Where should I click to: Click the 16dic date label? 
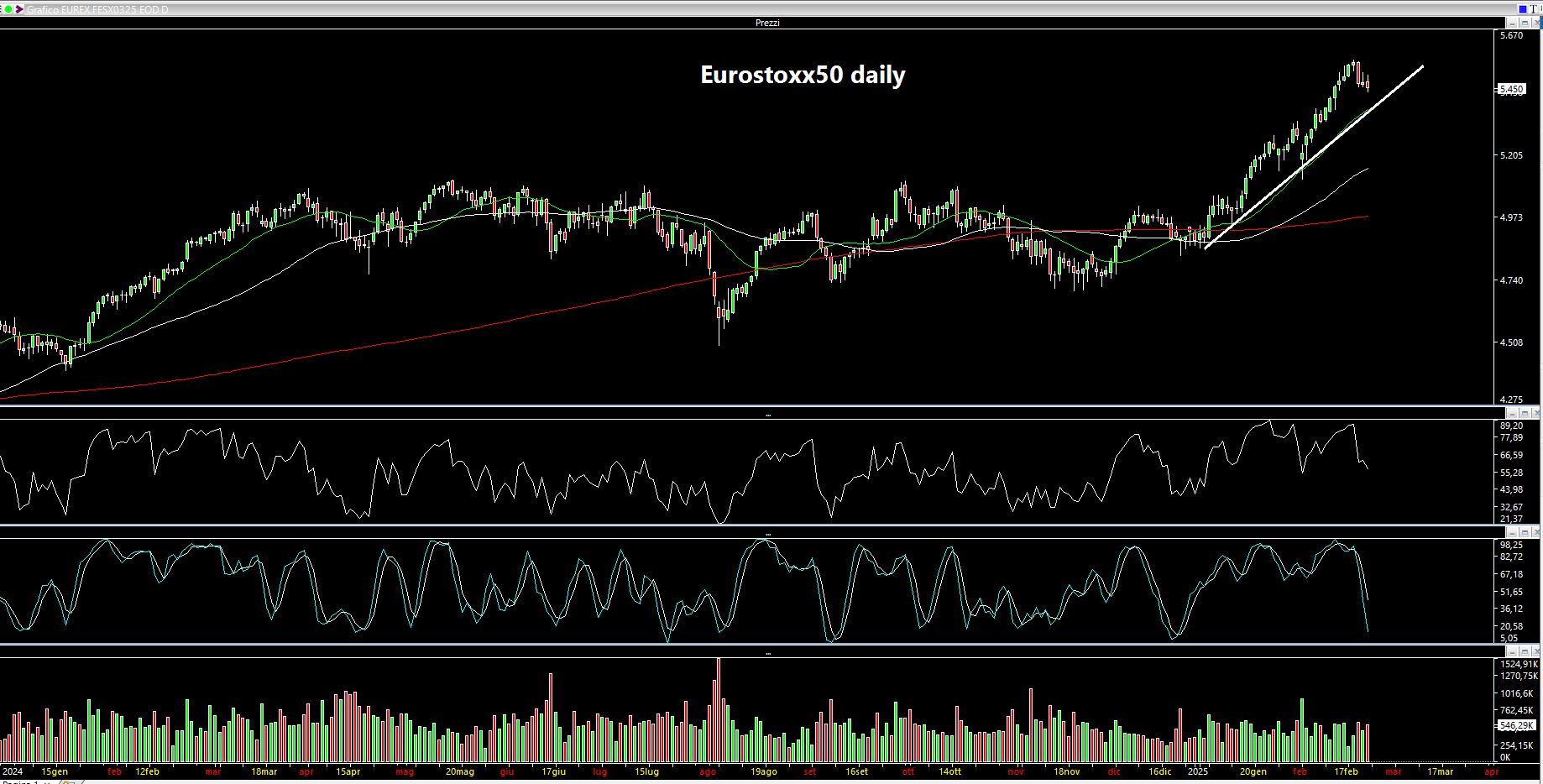[1159, 771]
